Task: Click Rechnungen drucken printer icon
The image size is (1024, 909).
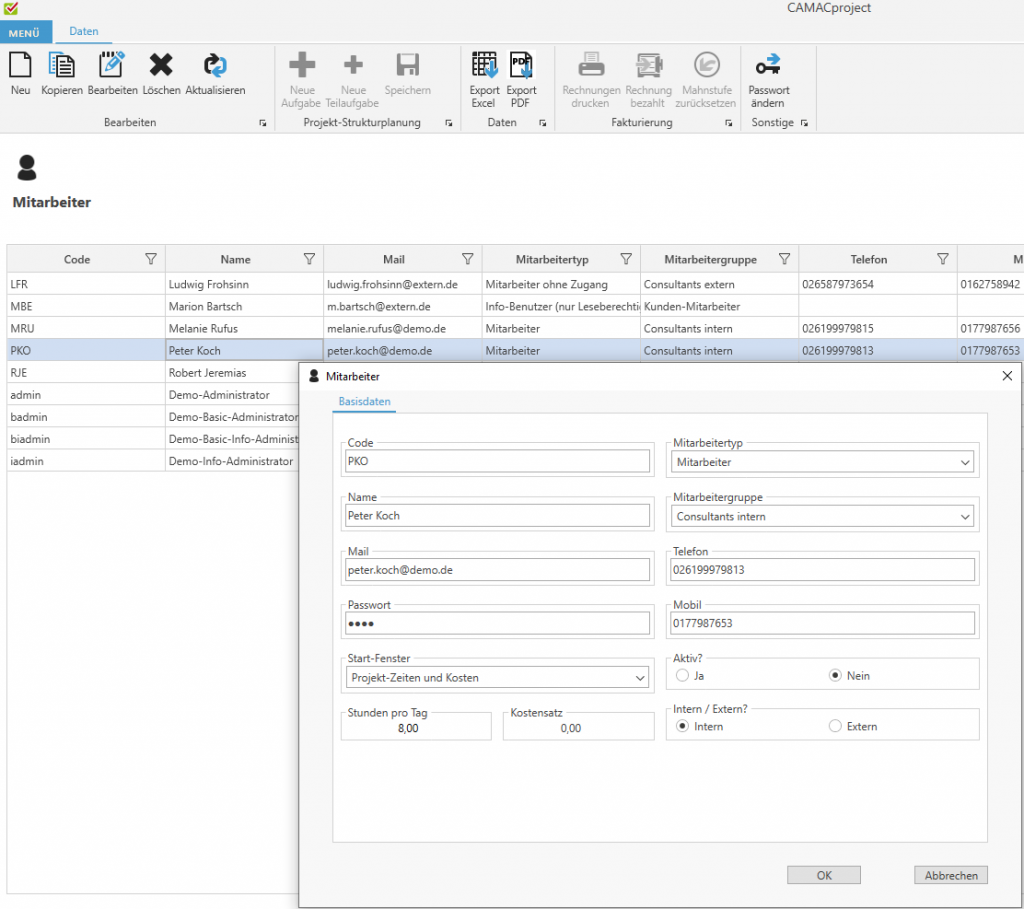Action: click(x=591, y=65)
